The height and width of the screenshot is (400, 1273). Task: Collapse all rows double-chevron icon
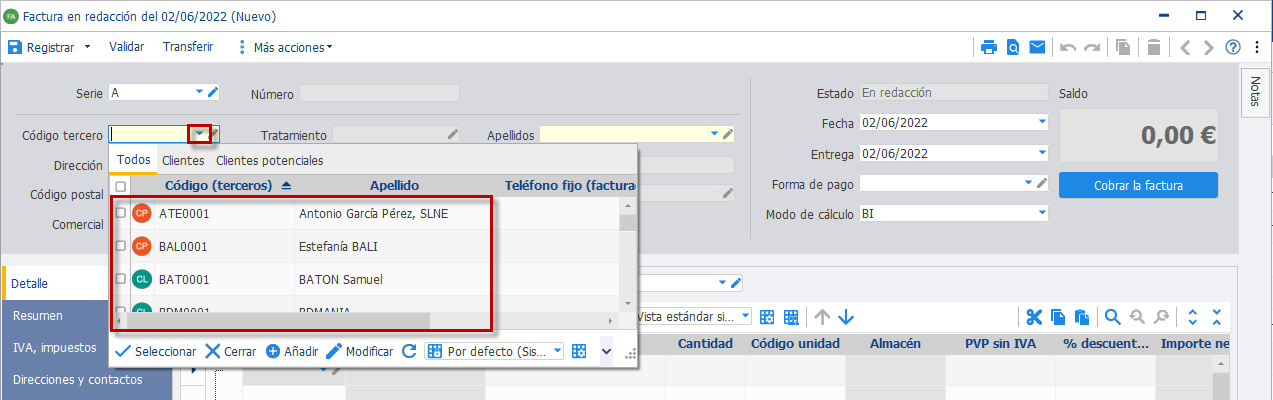coord(1216,317)
